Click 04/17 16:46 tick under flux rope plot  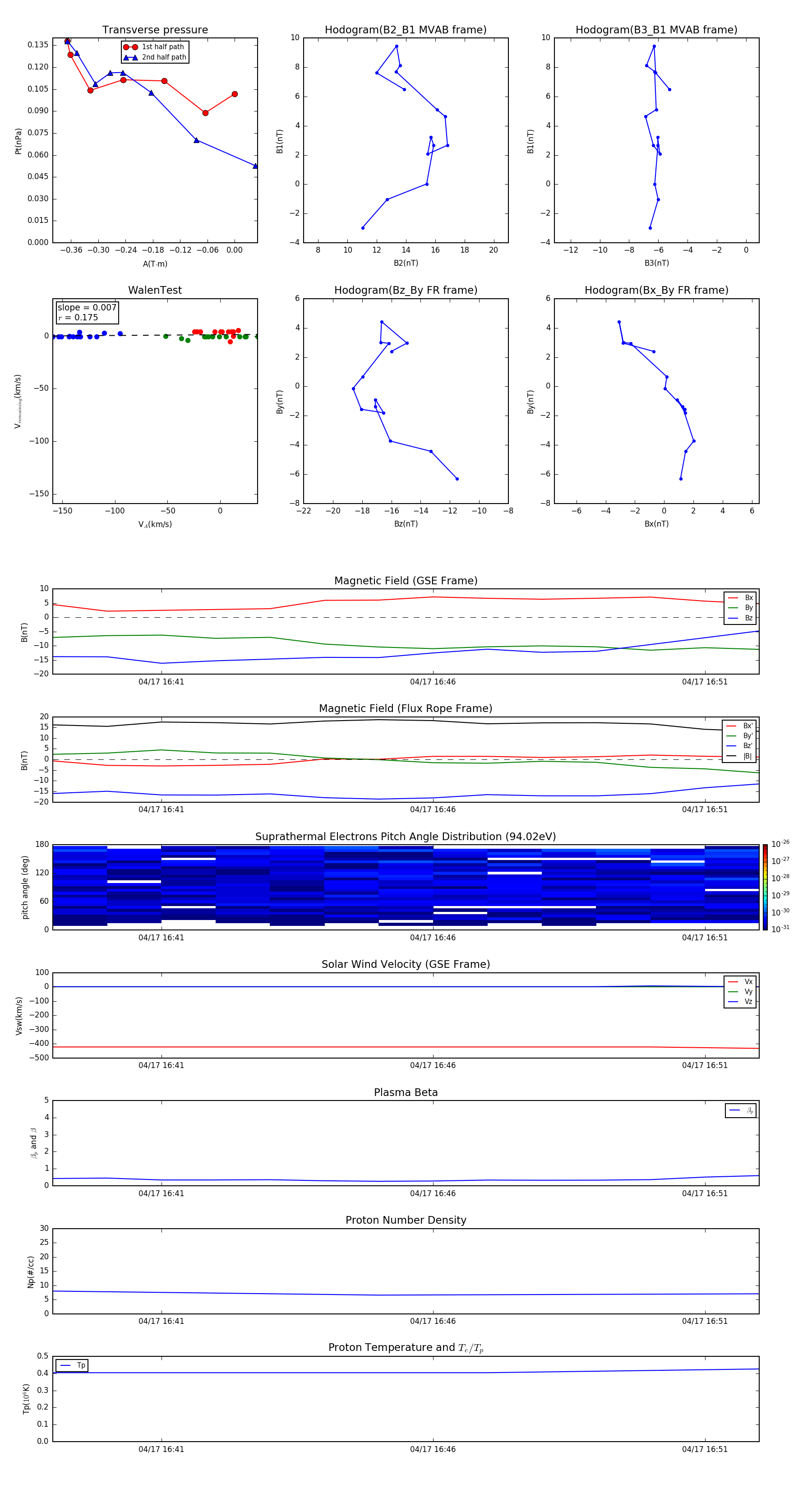pyautogui.click(x=433, y=810)
